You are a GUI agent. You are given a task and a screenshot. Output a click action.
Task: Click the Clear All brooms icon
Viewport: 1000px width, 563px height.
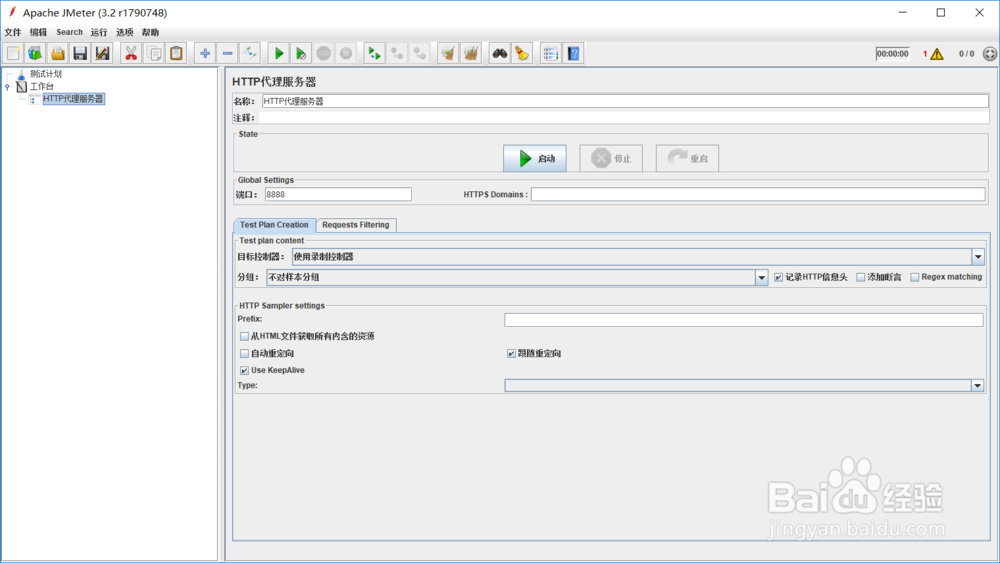pos(471,54)
